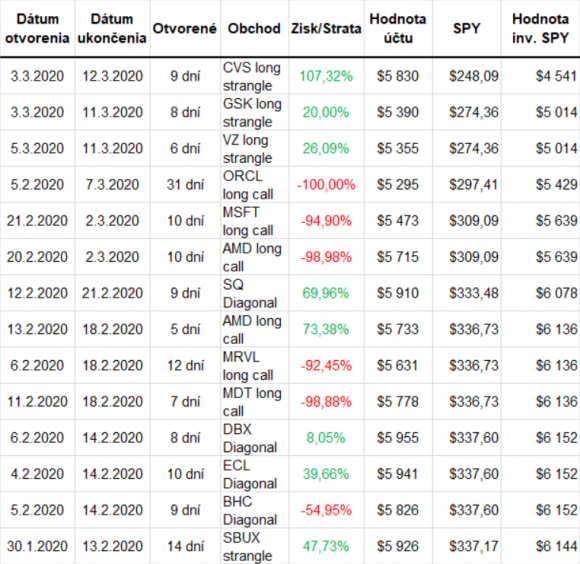Select the ORCL long call cell
This screenshot has width=580, height=564.
click(x=255, y=185)
